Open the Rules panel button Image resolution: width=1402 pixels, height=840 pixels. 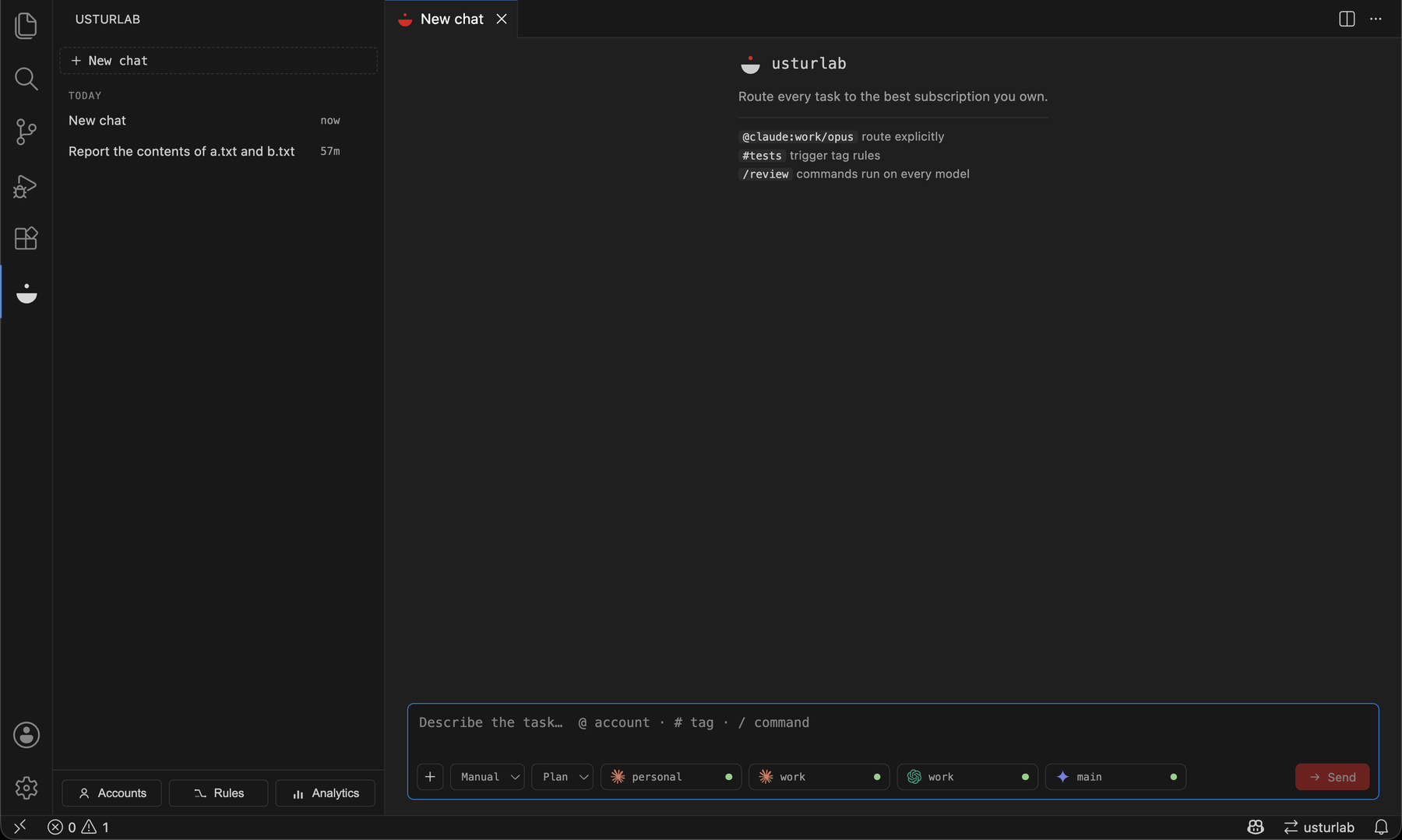click(x=219, y=793)
